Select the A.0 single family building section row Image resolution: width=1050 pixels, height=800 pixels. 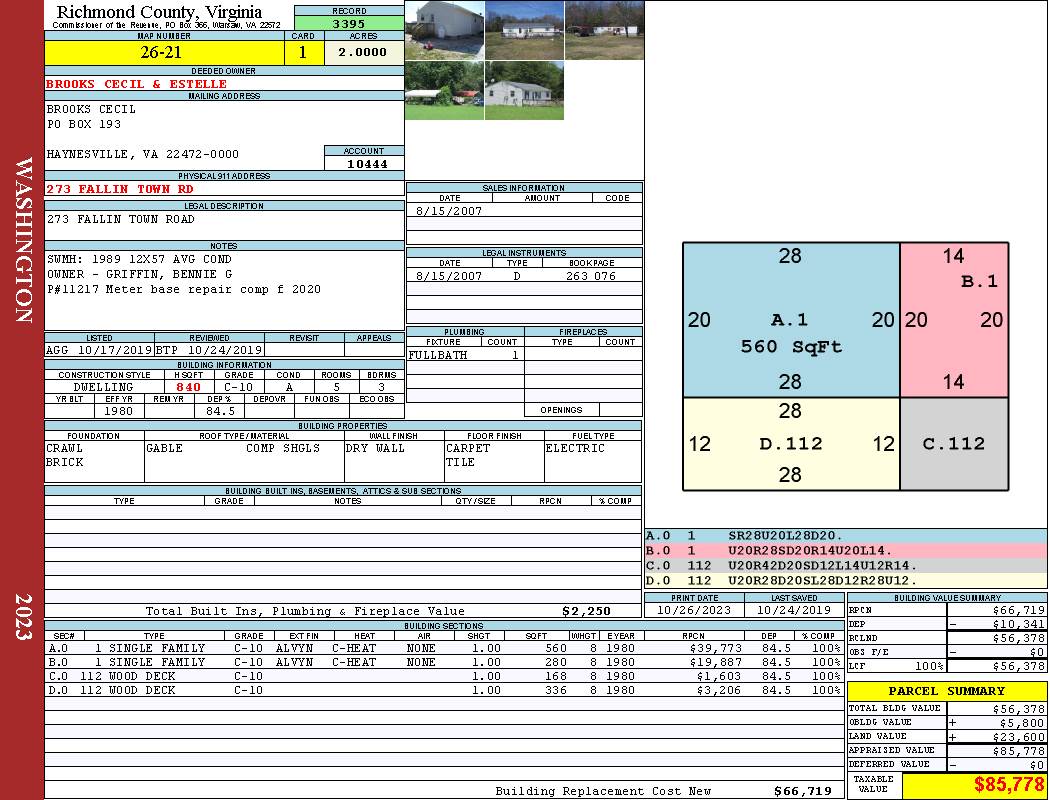coord(443,648)
